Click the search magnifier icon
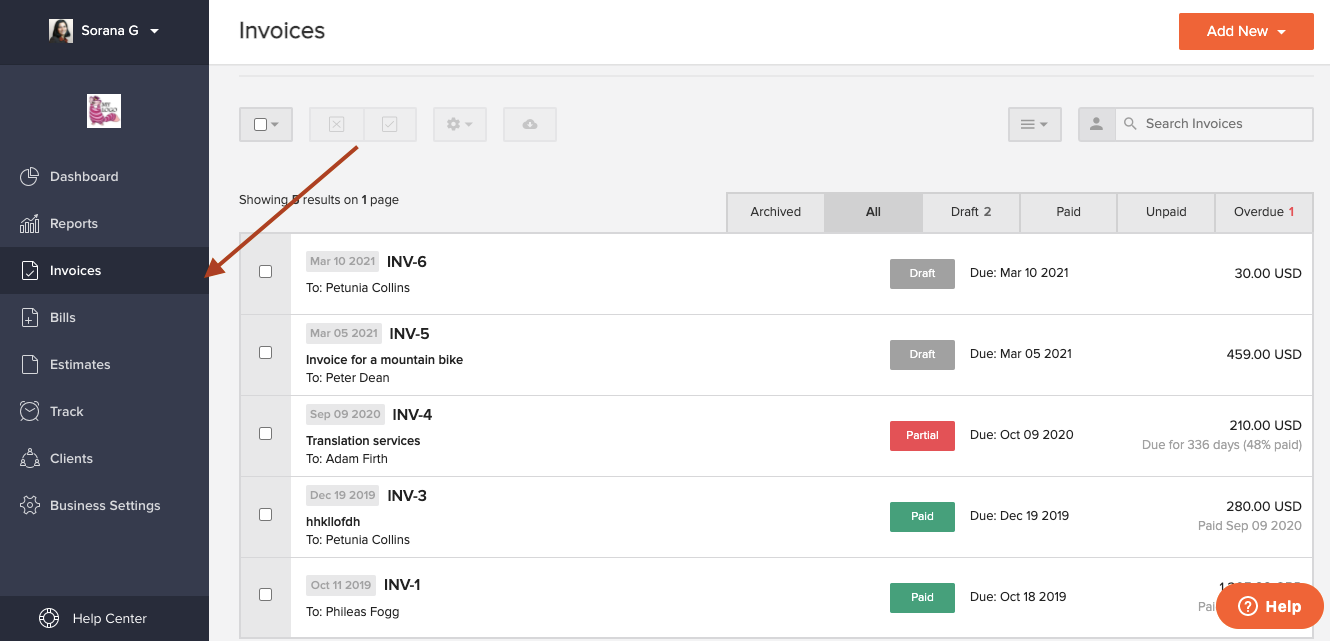Viewport: 1330px width, 641px height. tap(1130, 124)
